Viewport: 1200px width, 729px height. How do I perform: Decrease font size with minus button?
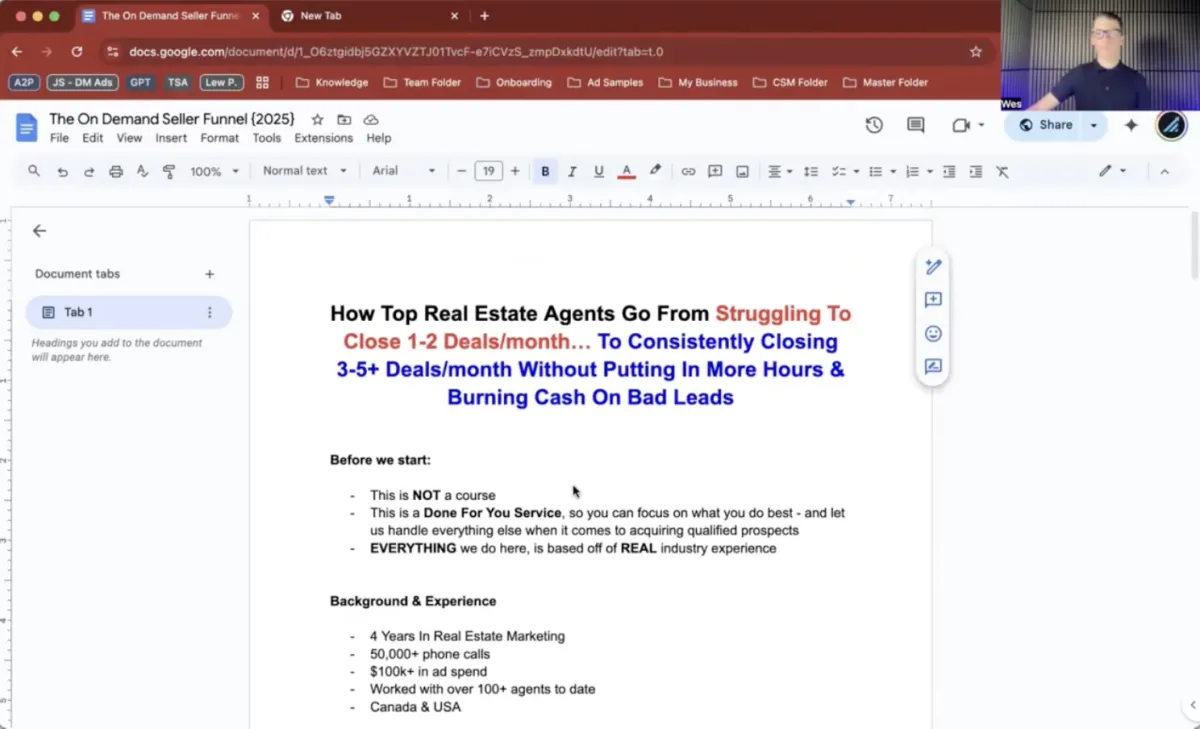coord(461,171)
